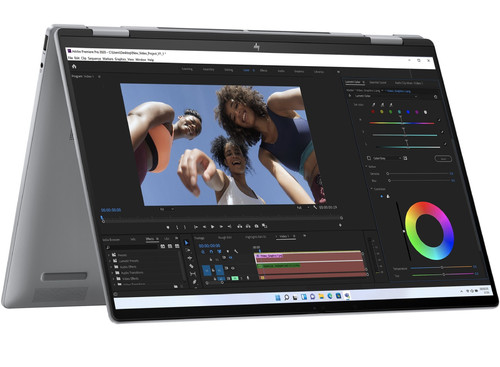
Task: Expand the Audio Transitions folder
Action: click(112, 273)
